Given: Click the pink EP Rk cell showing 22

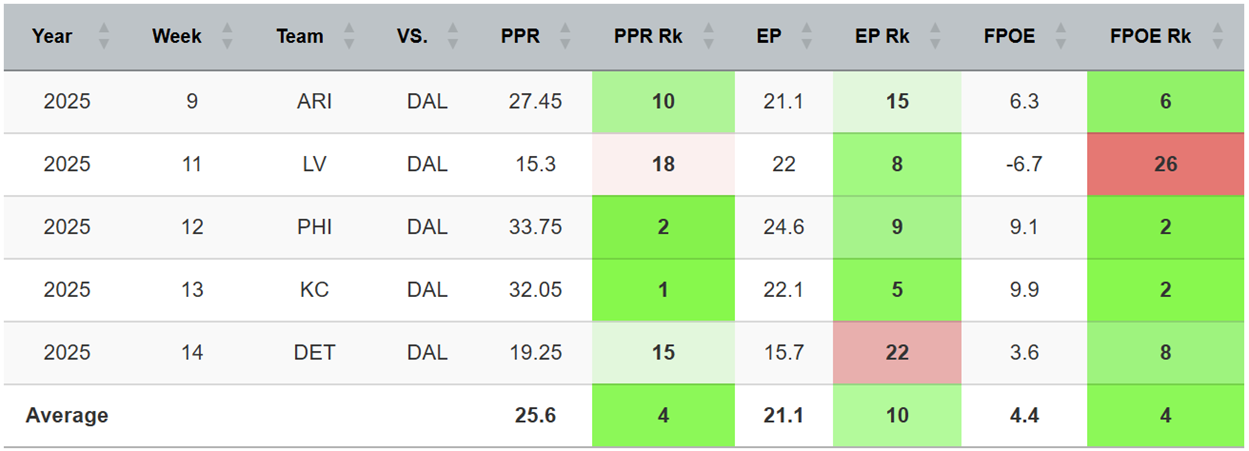Looking at the screenshot, I should click(897, 352).
